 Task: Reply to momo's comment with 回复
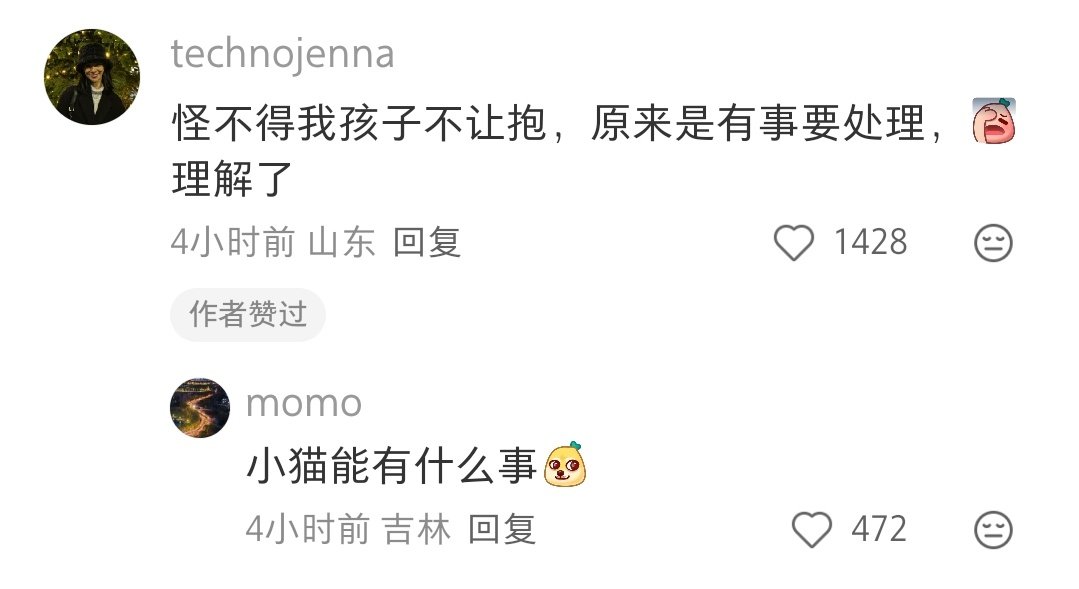click(502, 529)
